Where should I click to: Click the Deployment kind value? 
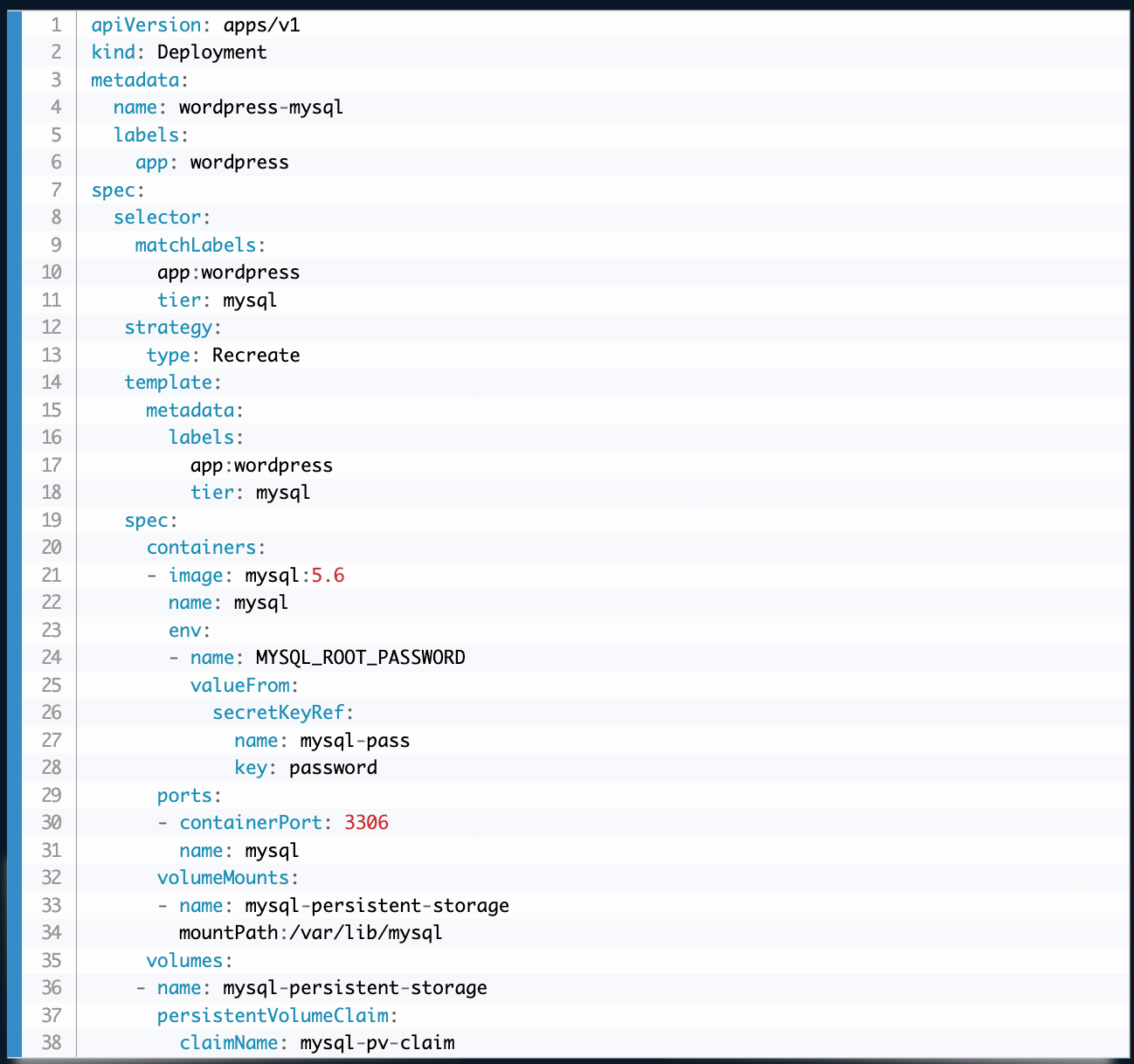click(211, 52)
